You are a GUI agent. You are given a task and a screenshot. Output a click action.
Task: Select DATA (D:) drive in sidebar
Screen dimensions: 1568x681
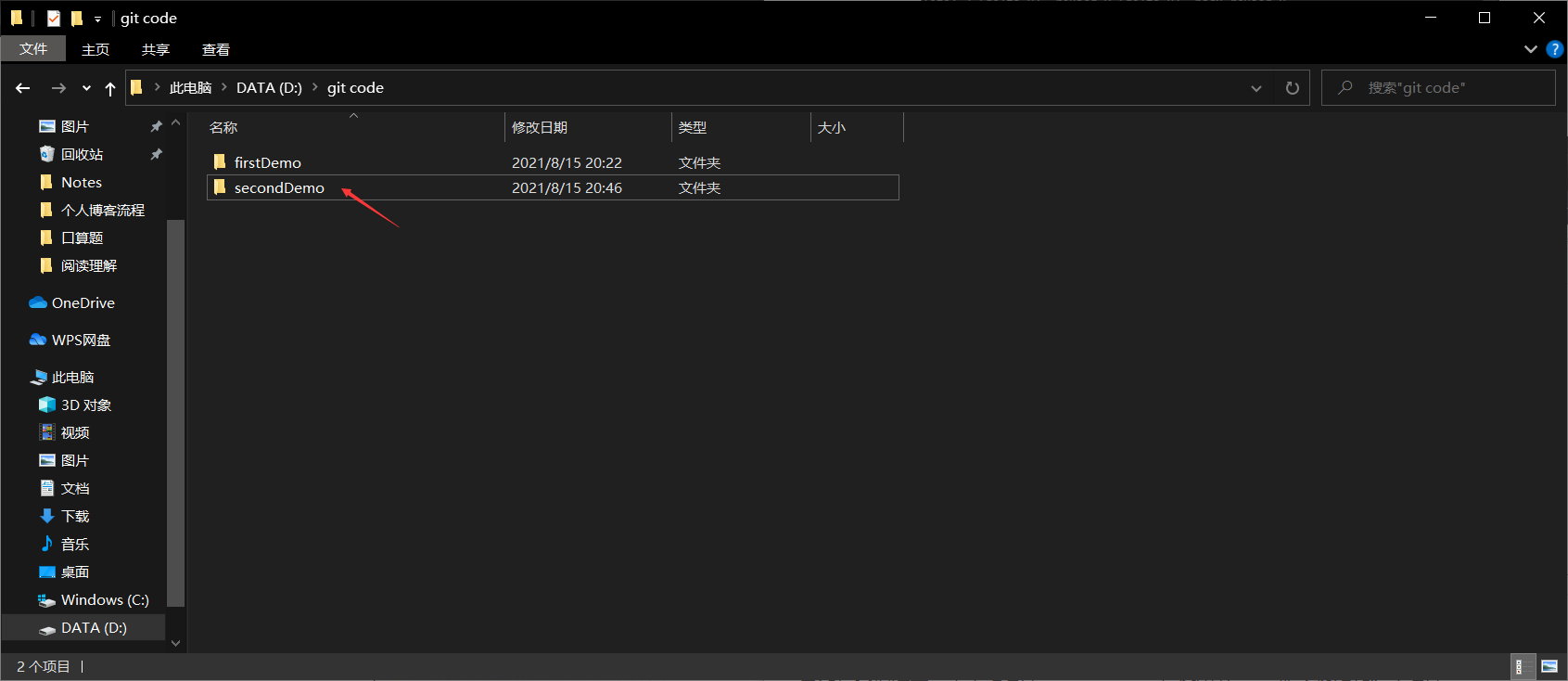[x=83, y=627]
